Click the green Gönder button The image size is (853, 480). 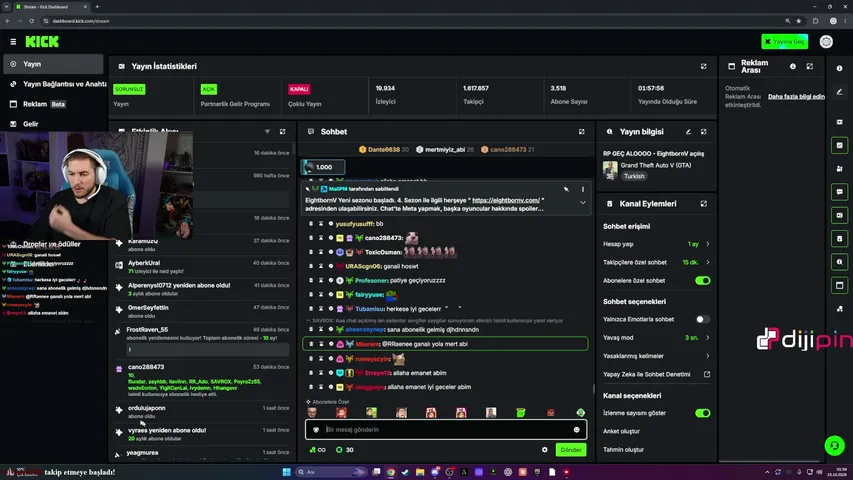click(x=571, y=450)
